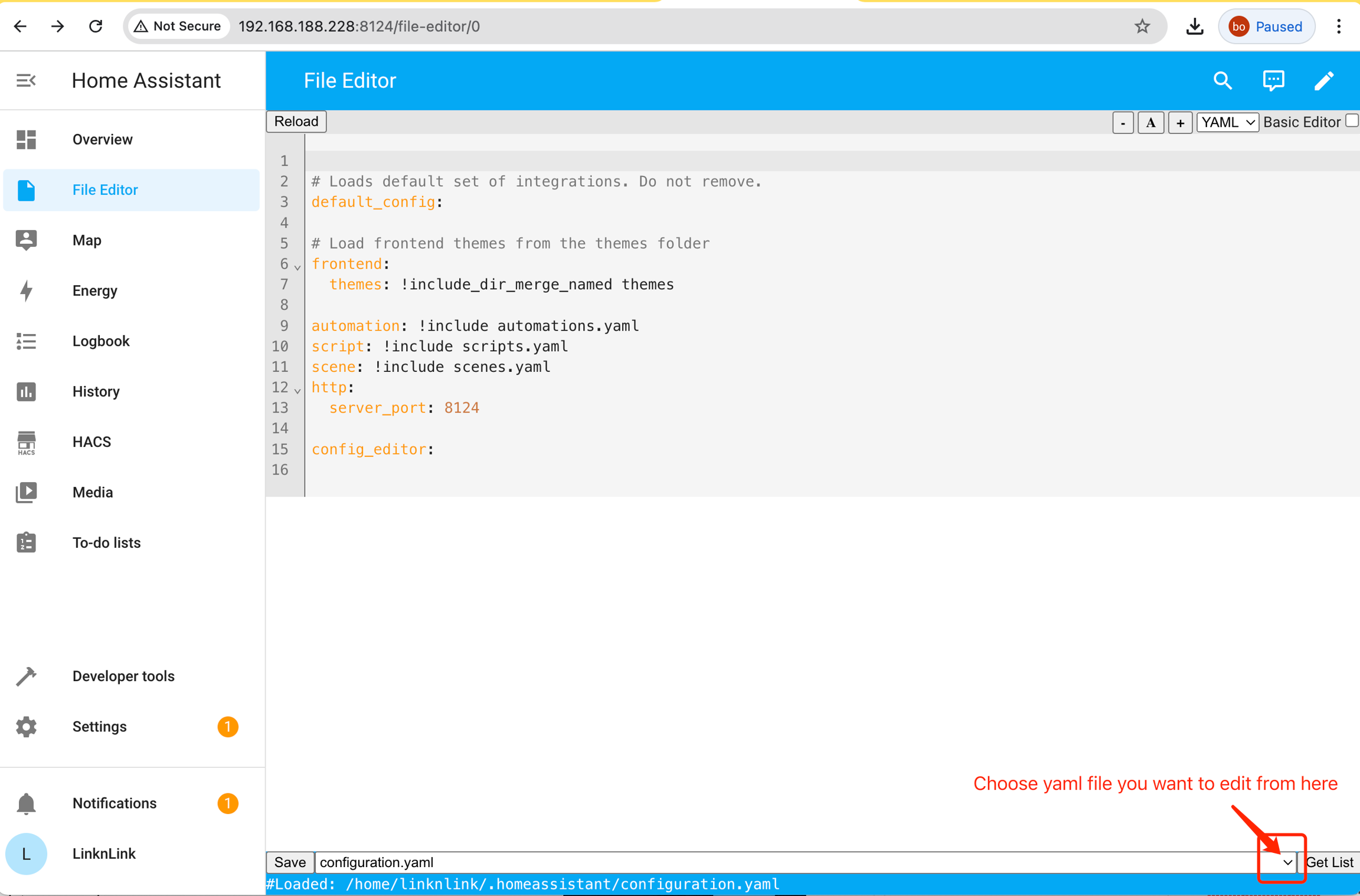This screenshot has height=896, width=1360.
Task: Enable the Basic Editor checkbox
Action: (x=1351, y=121)
